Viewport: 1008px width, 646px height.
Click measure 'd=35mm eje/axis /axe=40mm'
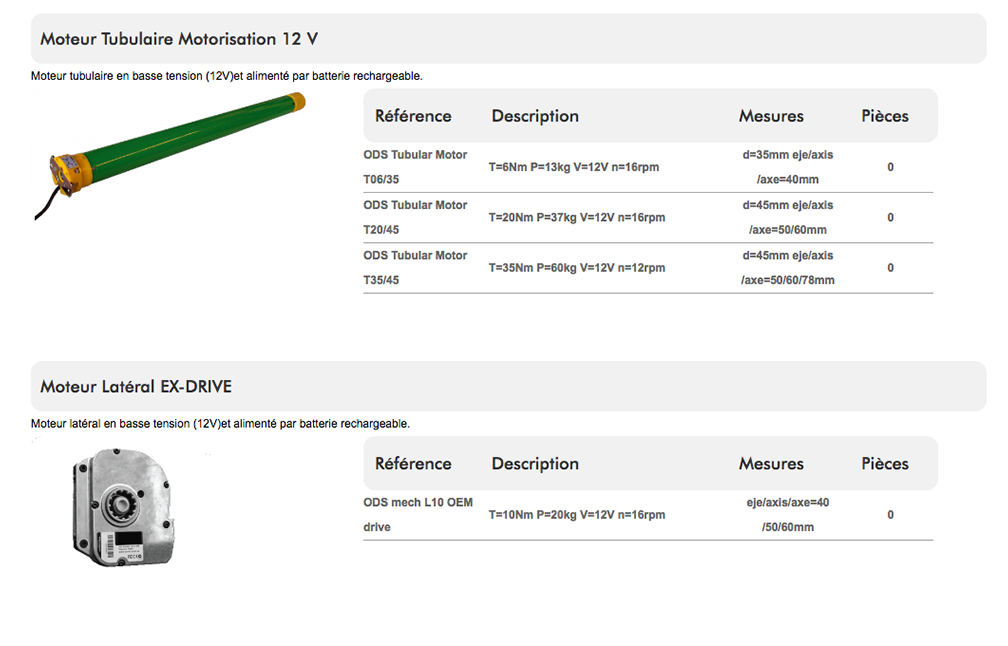tap(788, 167)
